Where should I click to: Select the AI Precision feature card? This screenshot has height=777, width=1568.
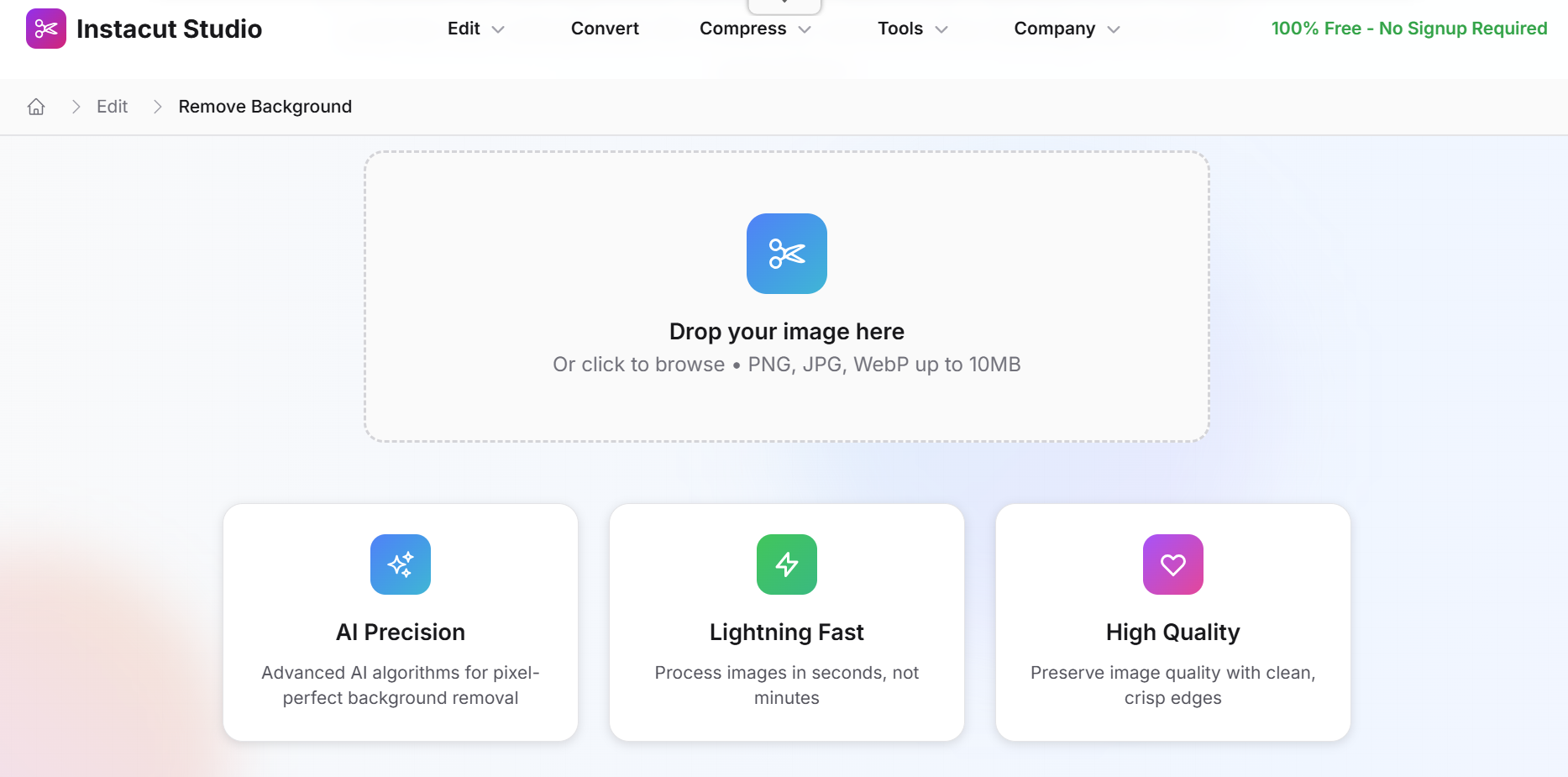click(x=400, y=622)
